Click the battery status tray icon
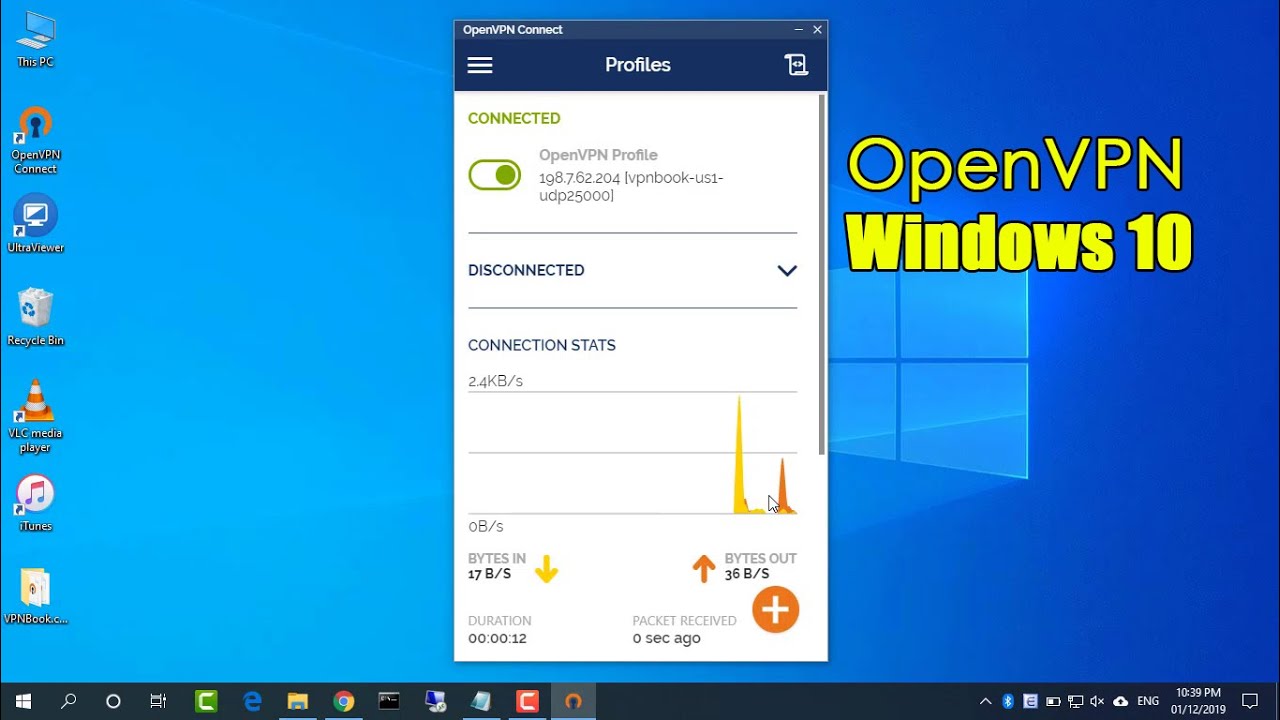1280x720 pixels. [x=1053, y=701]
